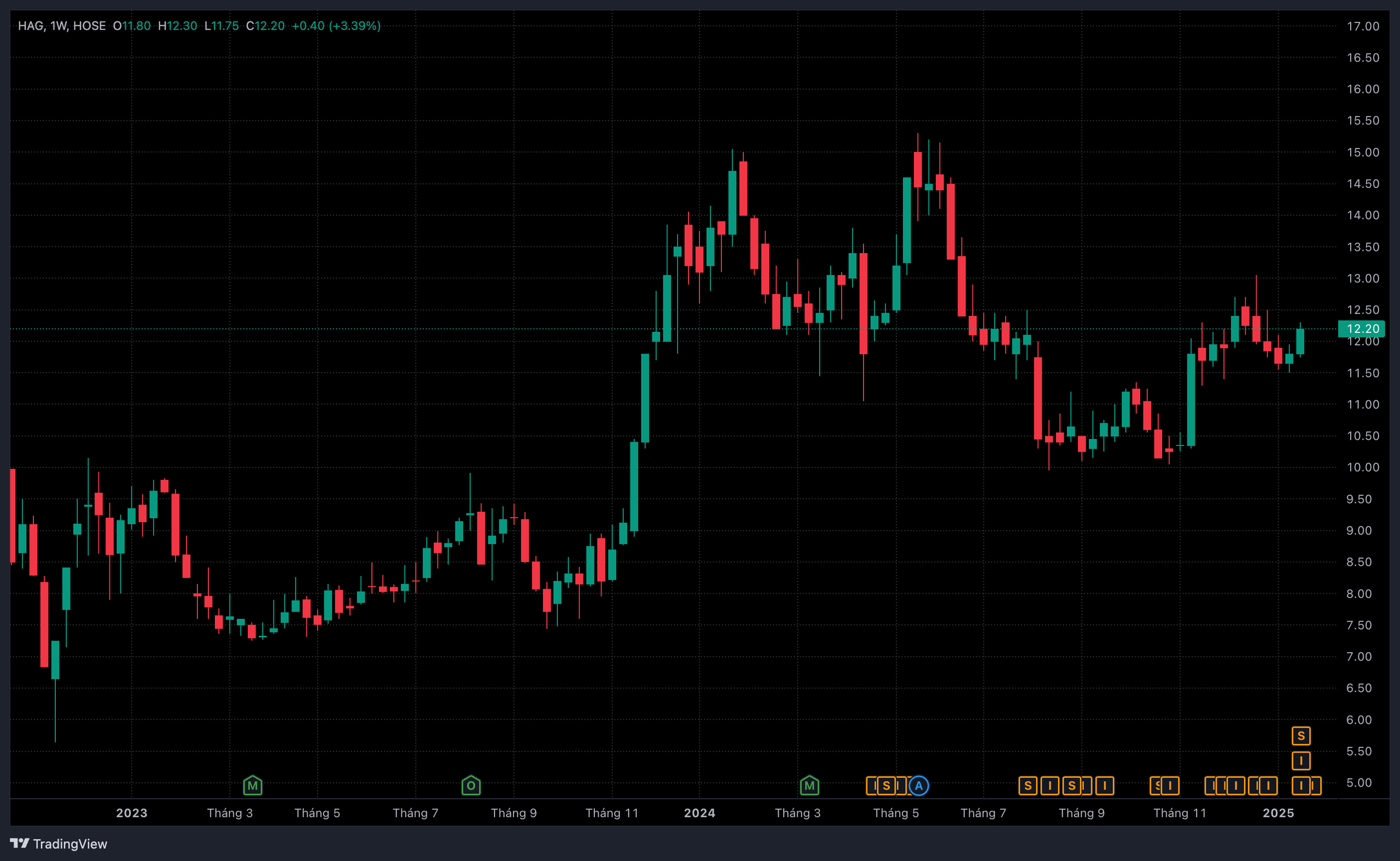Click the 16.00 price scale label
Screen dimensions: 1400x861
click(x=1362, y=89)
